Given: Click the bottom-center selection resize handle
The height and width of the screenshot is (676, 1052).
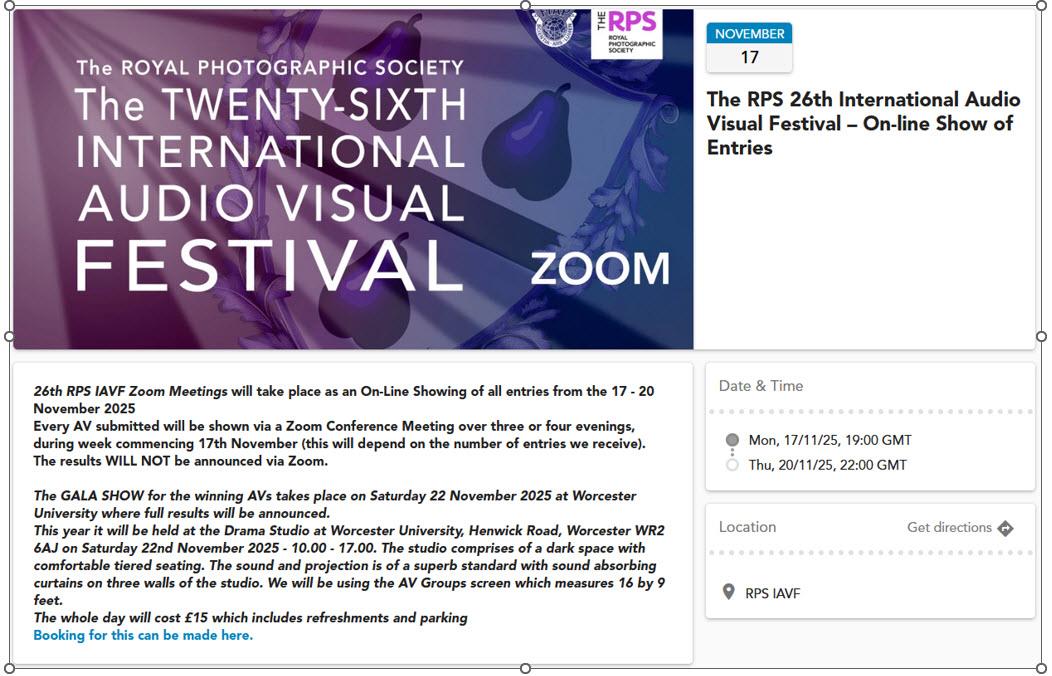Looking at the screenshot, I should (526, 669).
